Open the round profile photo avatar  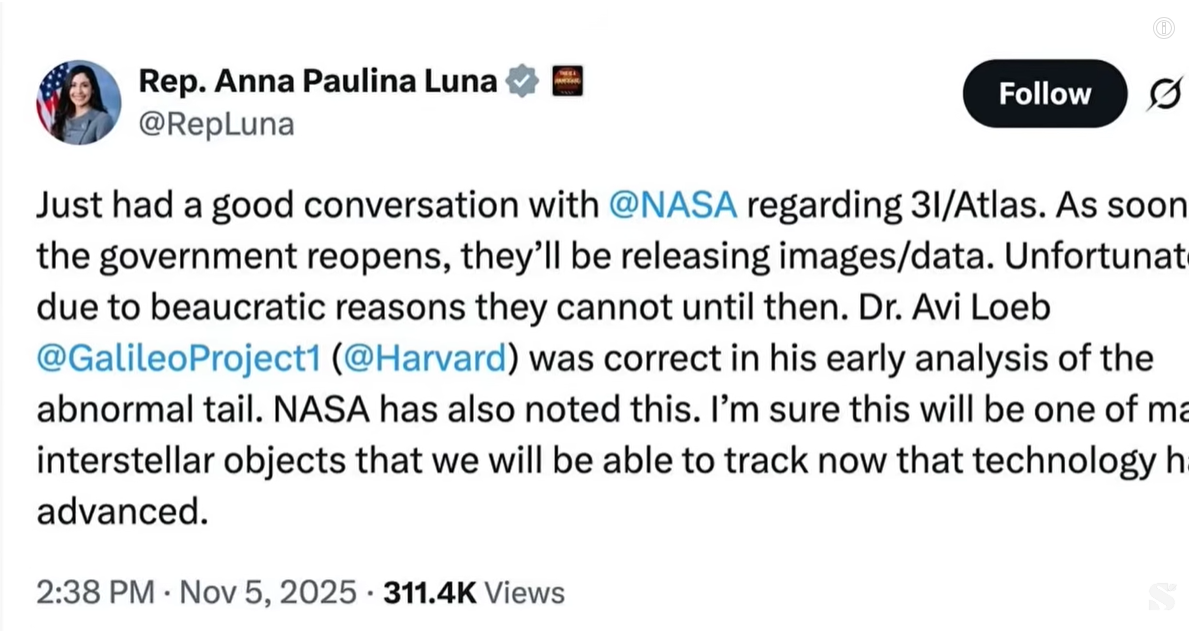pyautogui.click(x=79, y=102)
